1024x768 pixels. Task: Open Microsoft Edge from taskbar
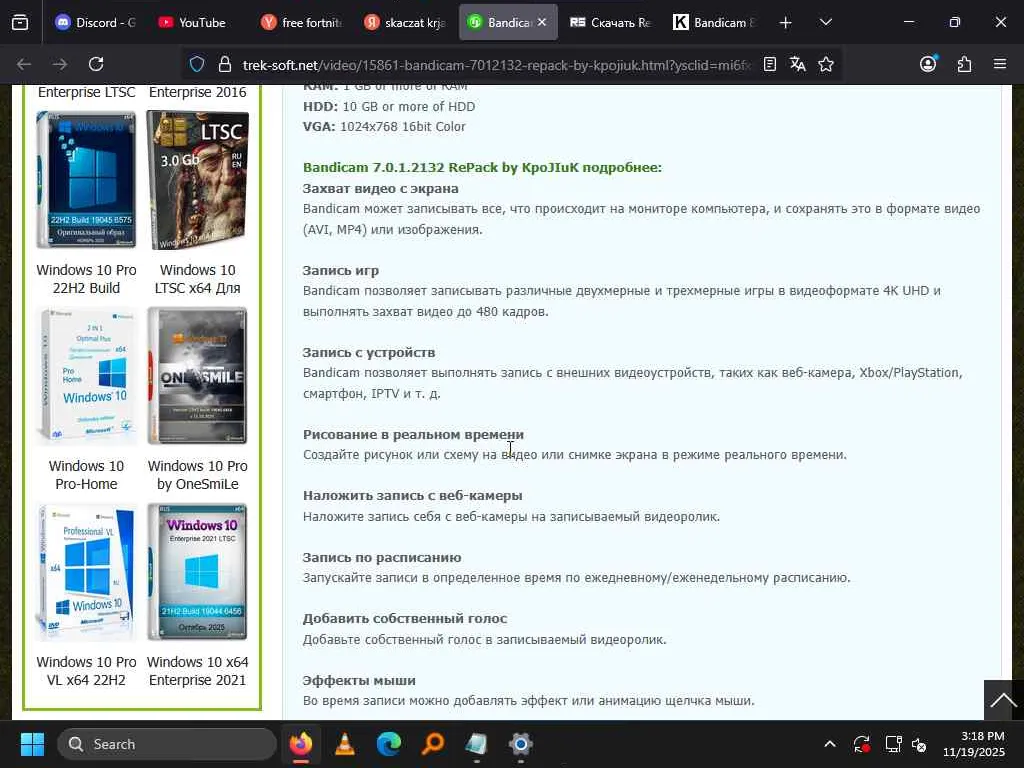tap(389, 744)
